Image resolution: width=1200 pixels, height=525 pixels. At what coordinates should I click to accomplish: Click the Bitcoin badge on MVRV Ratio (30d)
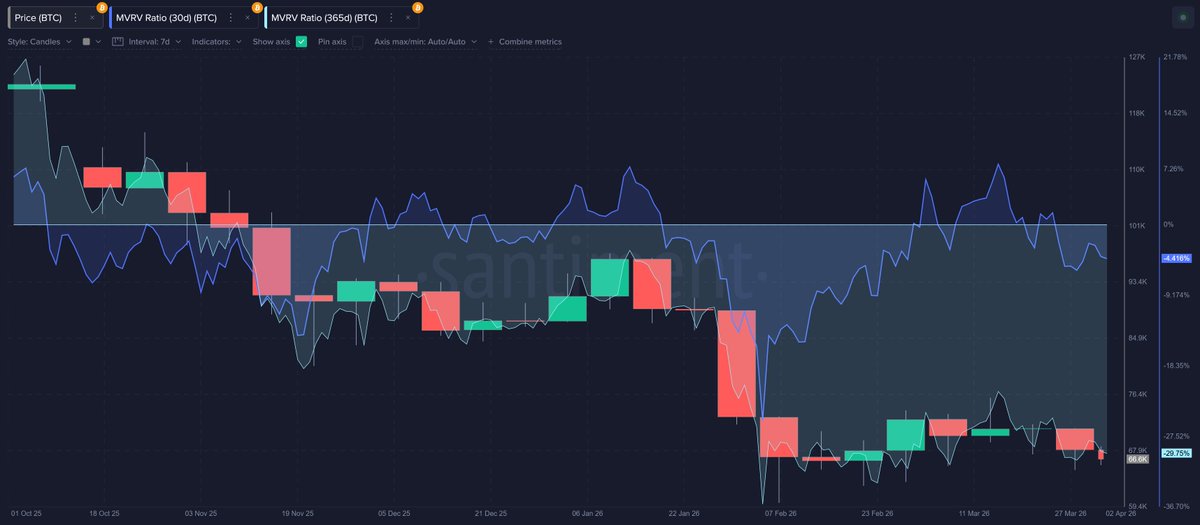point(256,7)
